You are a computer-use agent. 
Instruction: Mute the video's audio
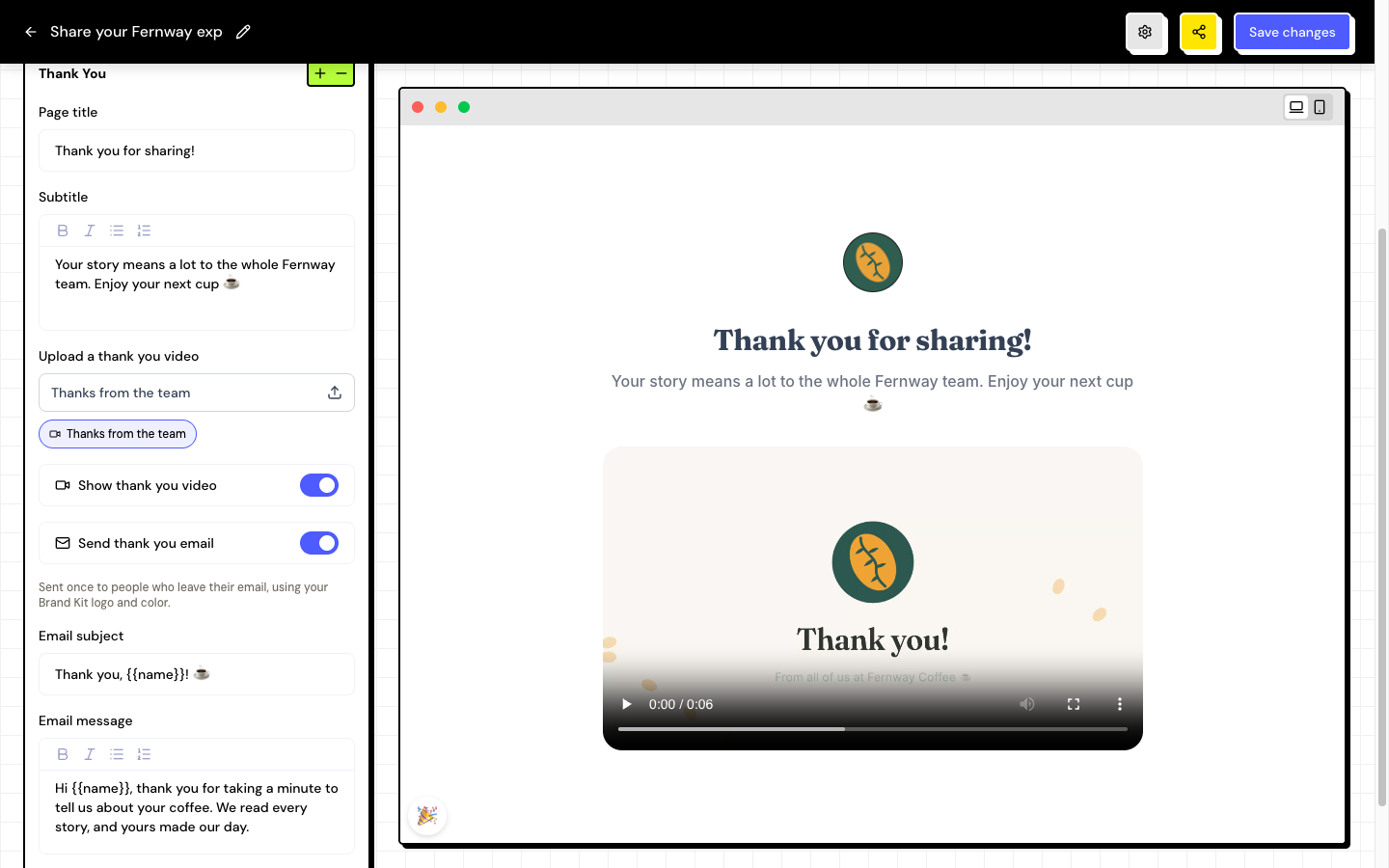pos(1027,704)
